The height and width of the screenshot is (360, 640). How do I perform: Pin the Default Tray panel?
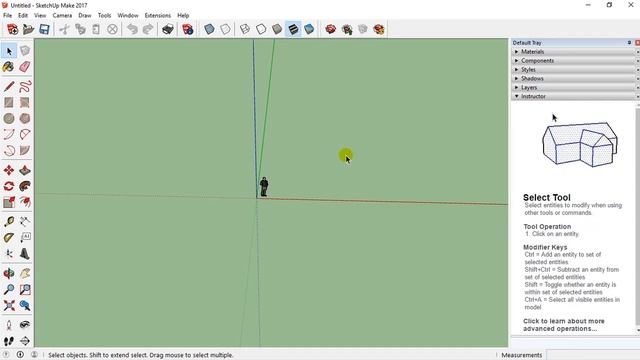pyautogui.click(x=629, y=42)
